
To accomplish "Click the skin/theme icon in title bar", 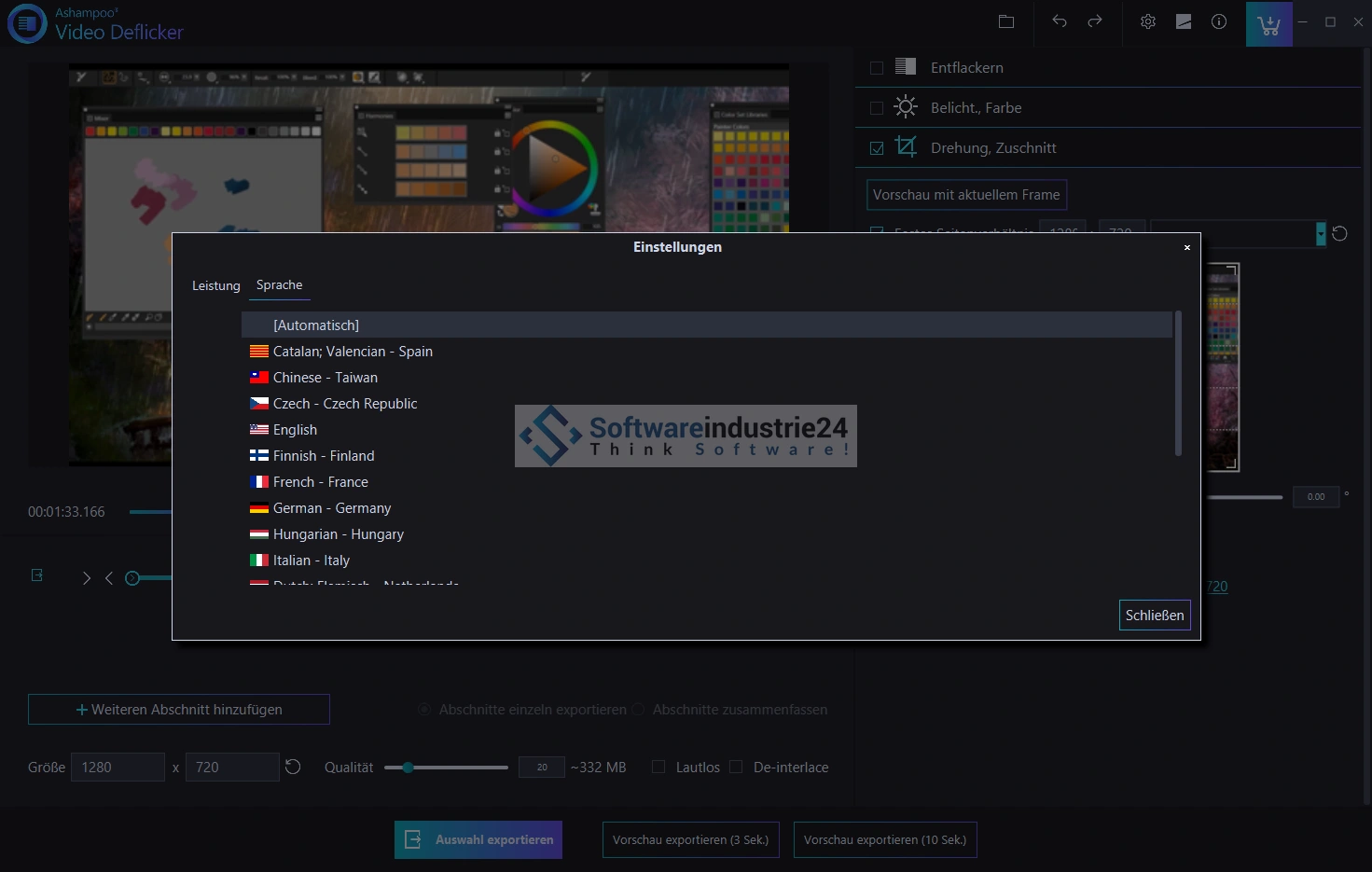I will point(1184,21).
